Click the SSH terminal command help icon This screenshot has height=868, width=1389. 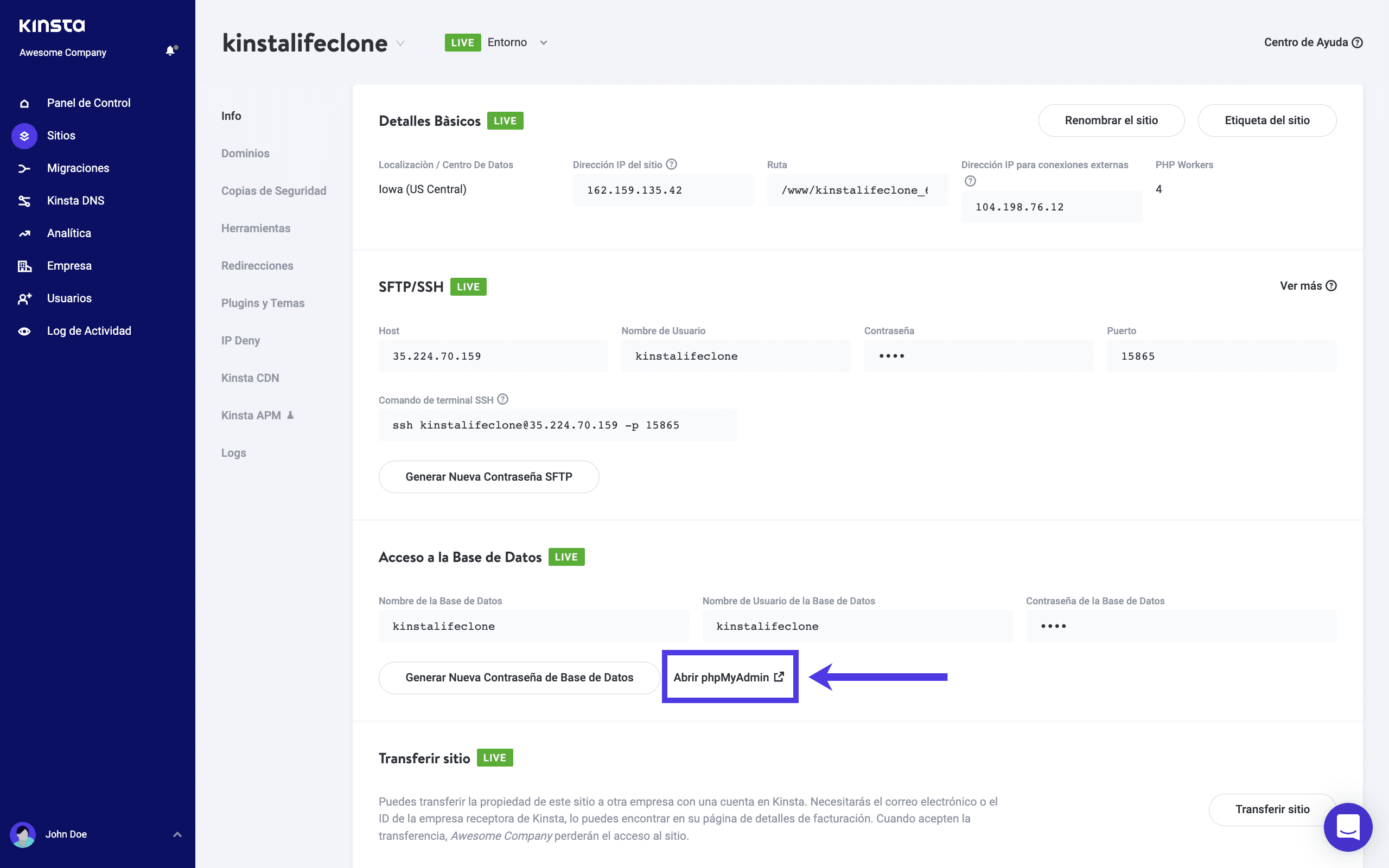point(503,399)
